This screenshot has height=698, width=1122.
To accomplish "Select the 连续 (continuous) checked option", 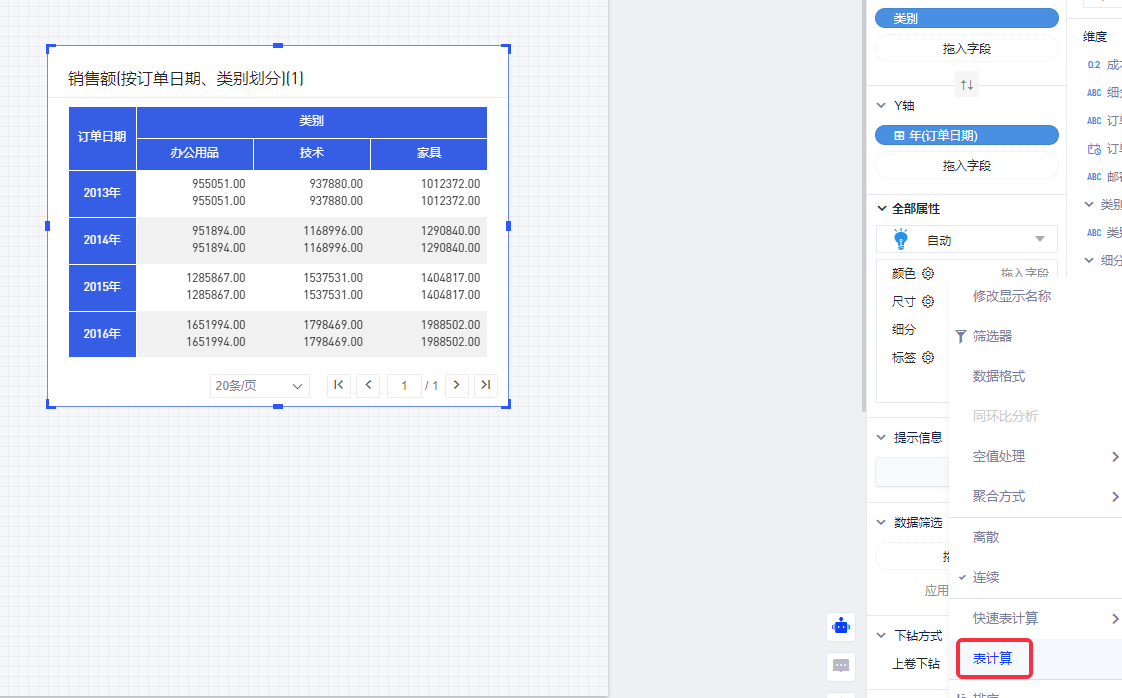I will pos(985,577).
